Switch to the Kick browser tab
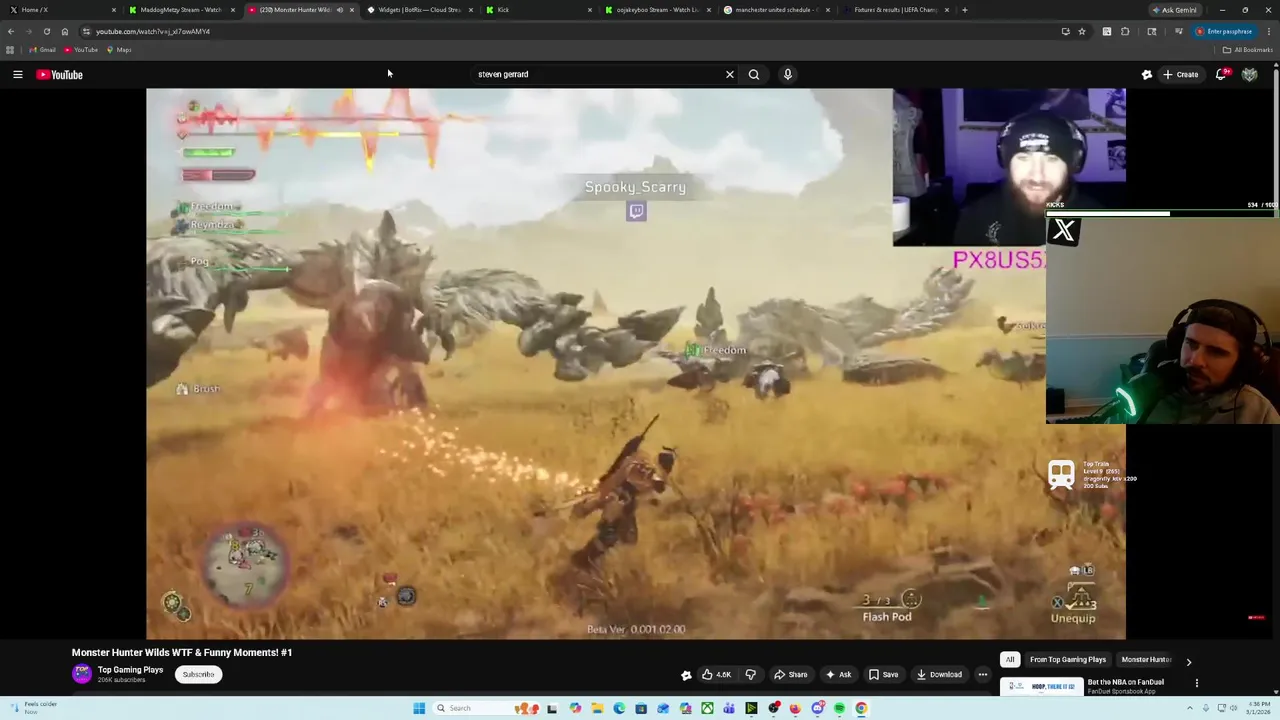1280x720 pixels. 538,10
